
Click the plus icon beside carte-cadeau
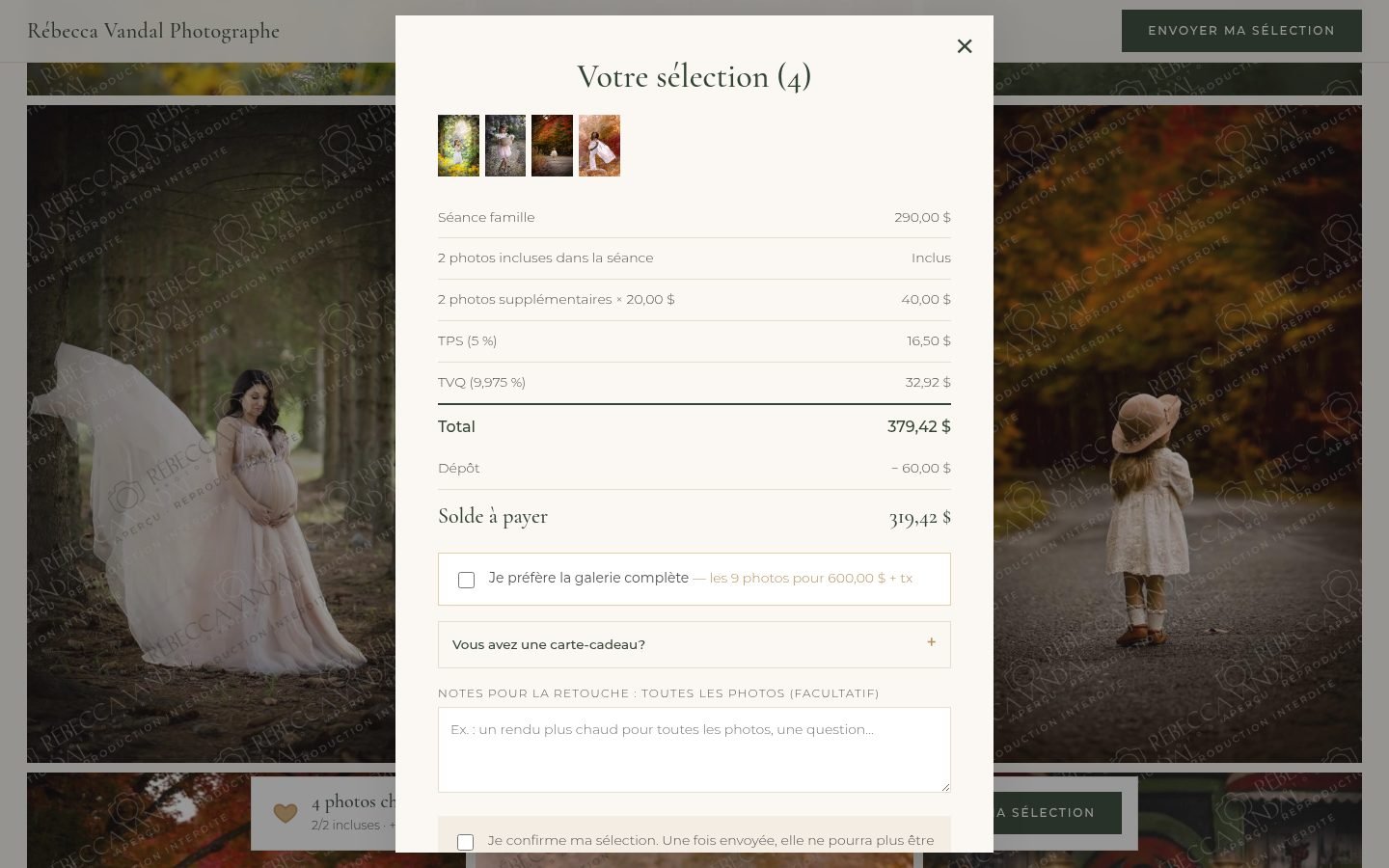(x=931, y=642)
